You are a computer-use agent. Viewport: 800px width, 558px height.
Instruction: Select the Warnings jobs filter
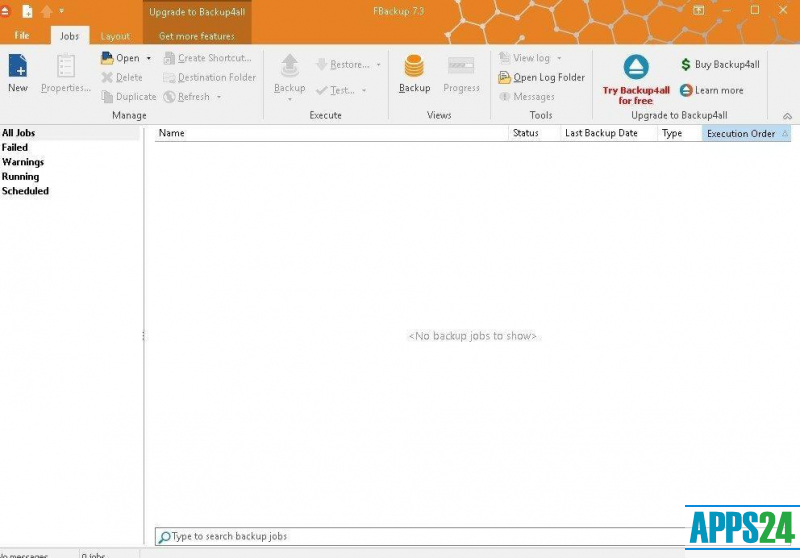coord(23,162)
